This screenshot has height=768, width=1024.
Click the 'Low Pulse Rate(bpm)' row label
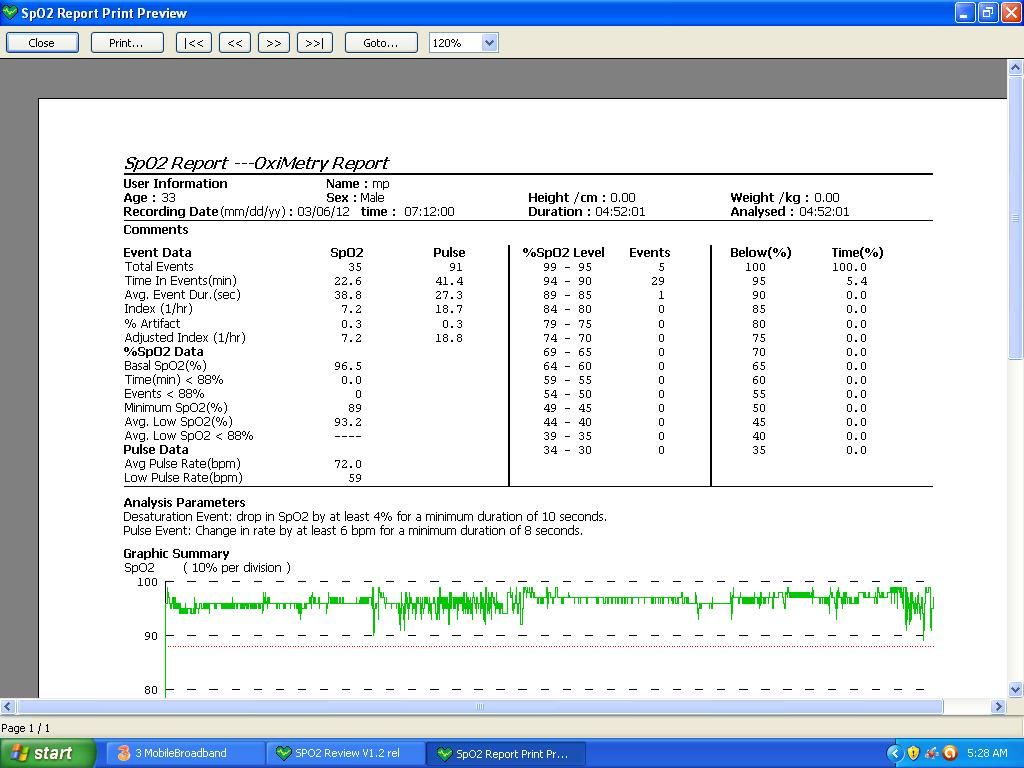coord(183,477)
